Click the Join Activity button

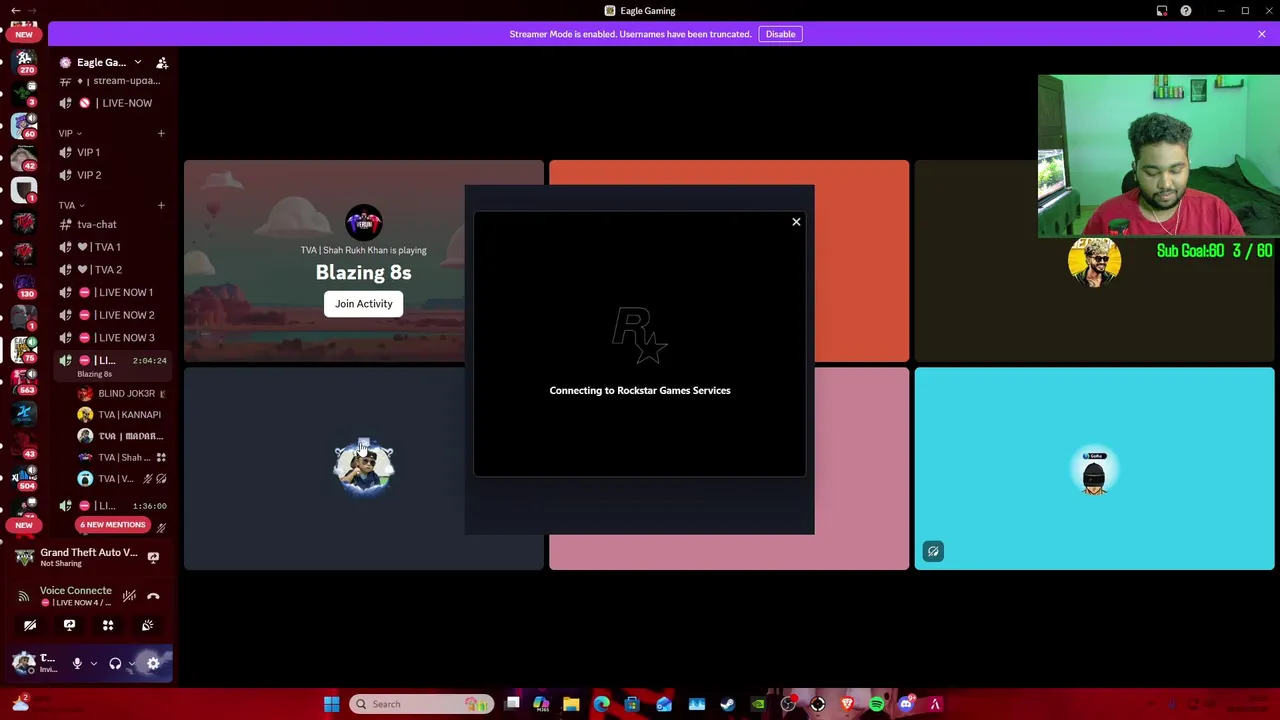(363, 304)
